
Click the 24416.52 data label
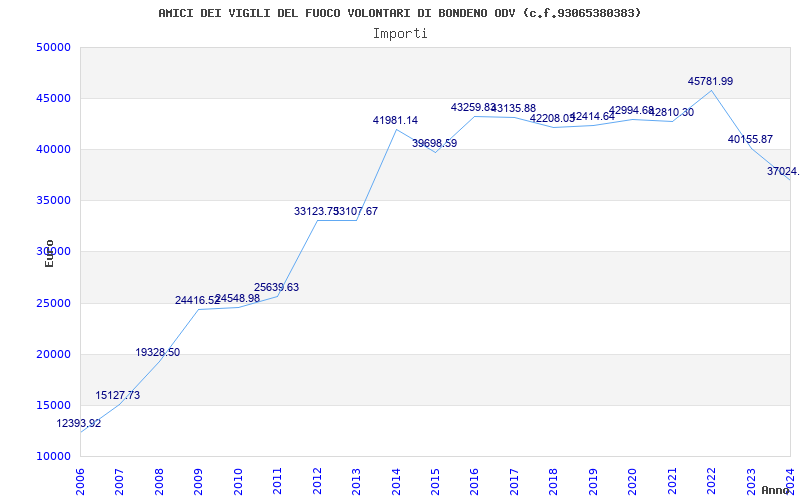click(x=197, y=301)
